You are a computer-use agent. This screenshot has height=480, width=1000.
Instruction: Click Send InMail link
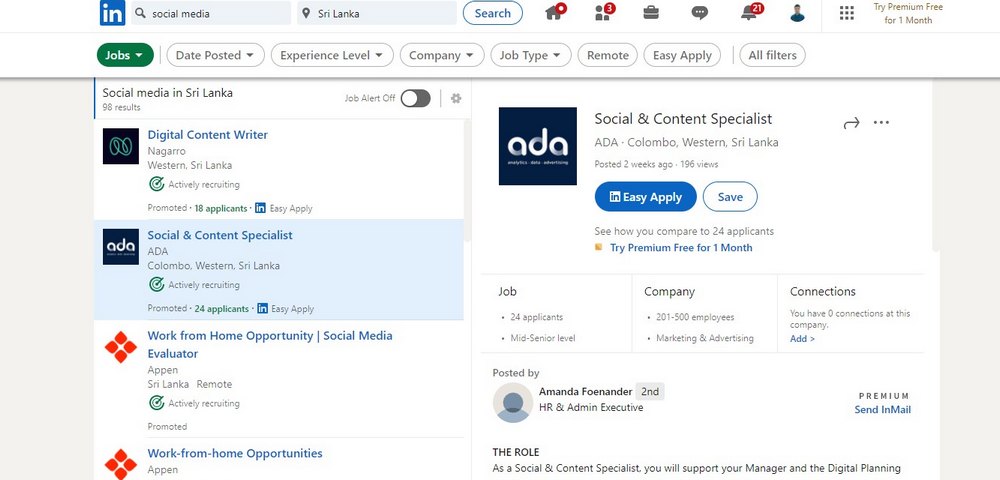point(883,410)
